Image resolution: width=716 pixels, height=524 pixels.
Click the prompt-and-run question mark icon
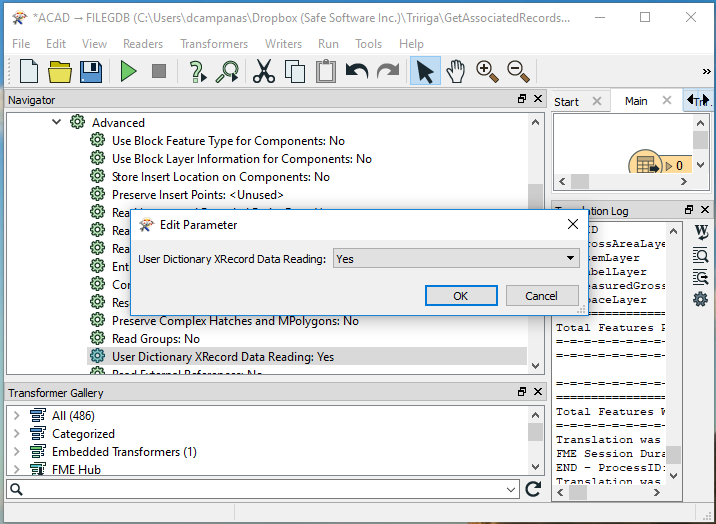[197, 72]
